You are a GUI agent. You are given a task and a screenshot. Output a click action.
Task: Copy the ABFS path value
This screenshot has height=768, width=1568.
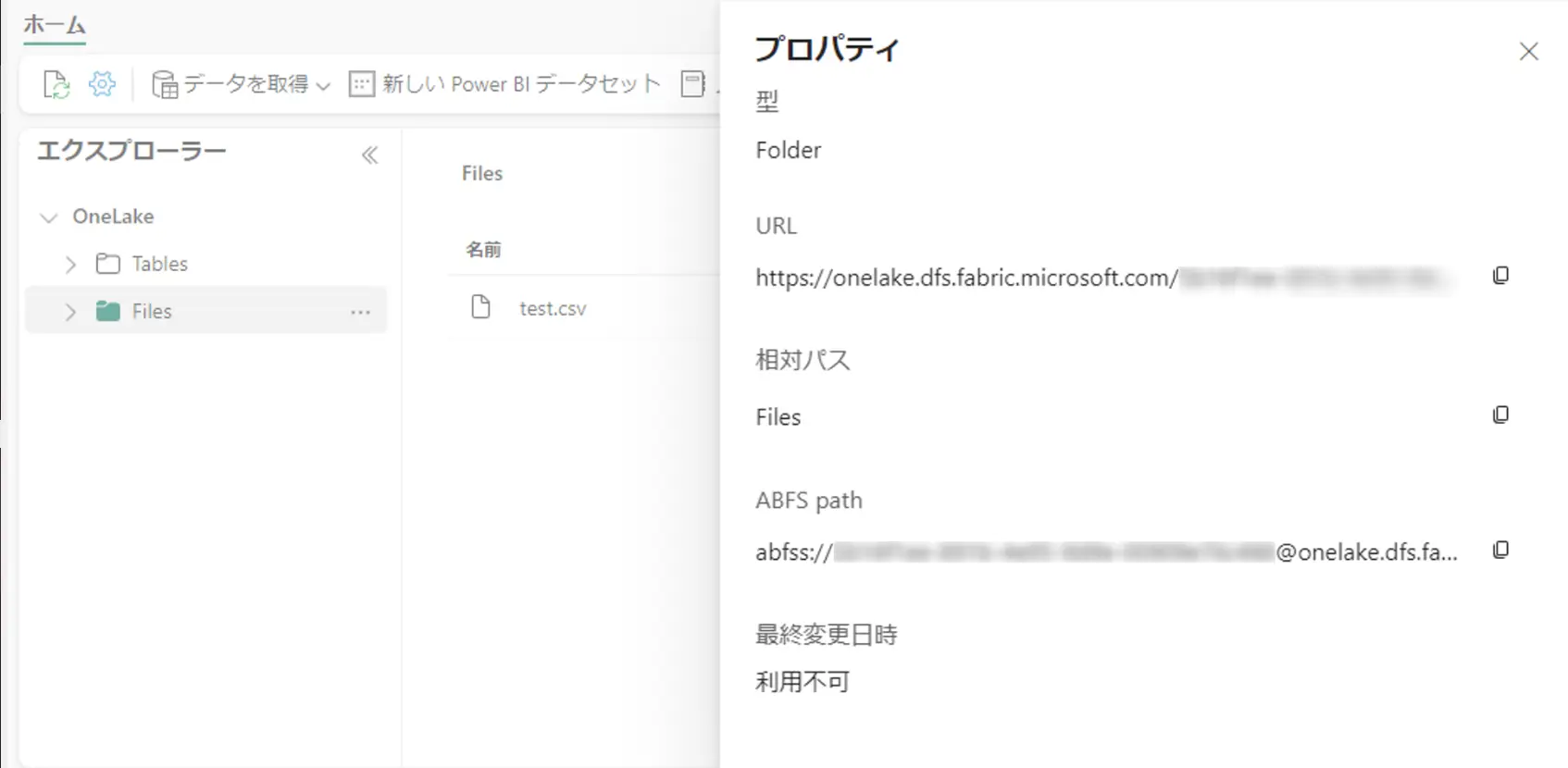click(1500, 551)
